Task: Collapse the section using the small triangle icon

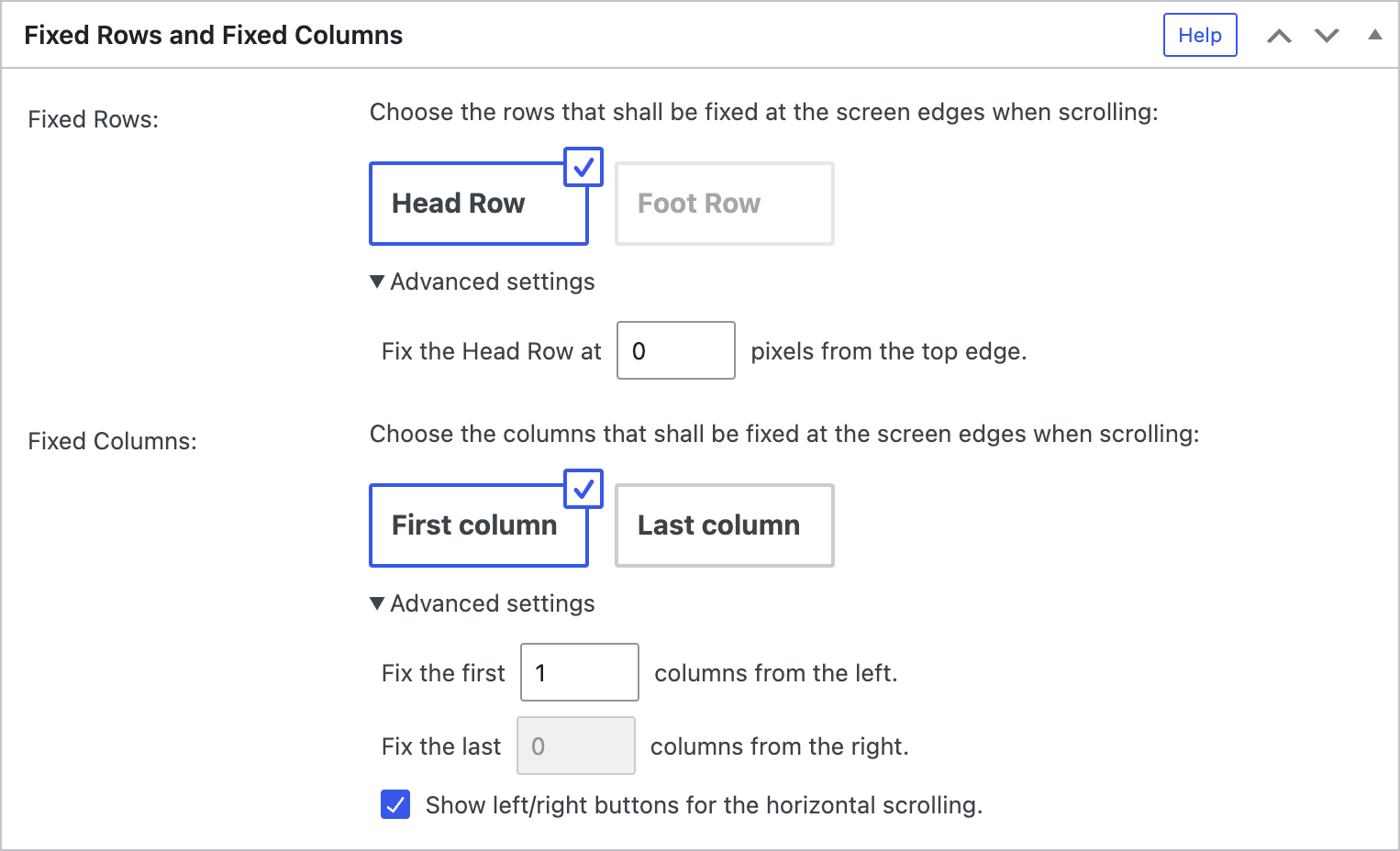Action: point(1374,35)
